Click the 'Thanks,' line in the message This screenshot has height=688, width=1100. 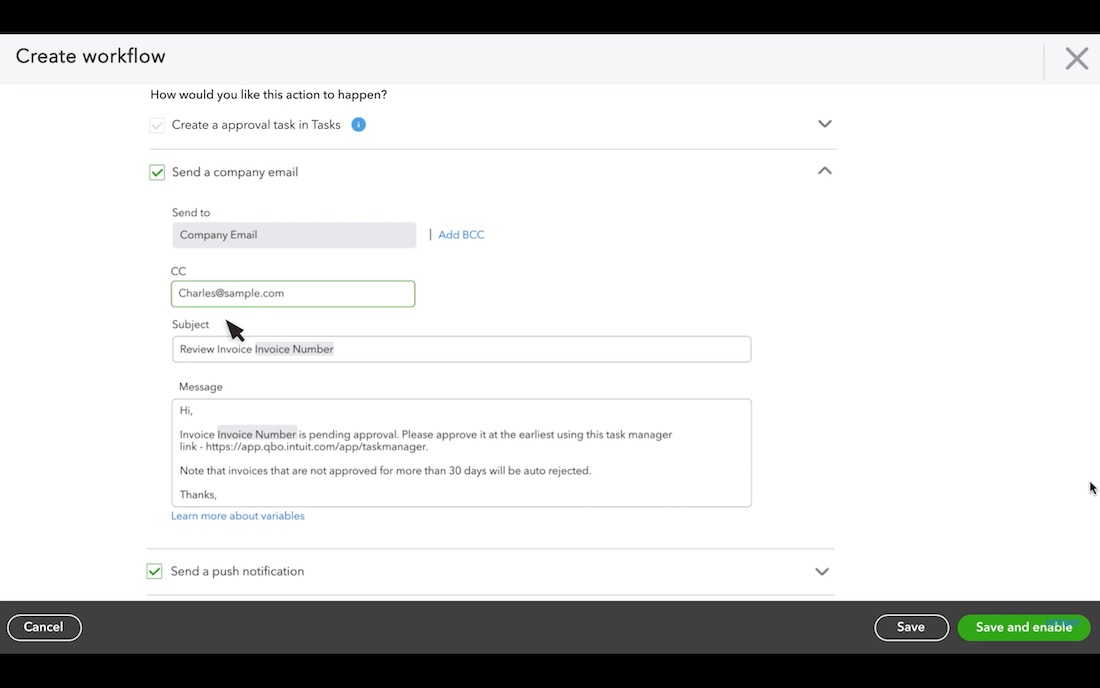click(x=198, y=495)
